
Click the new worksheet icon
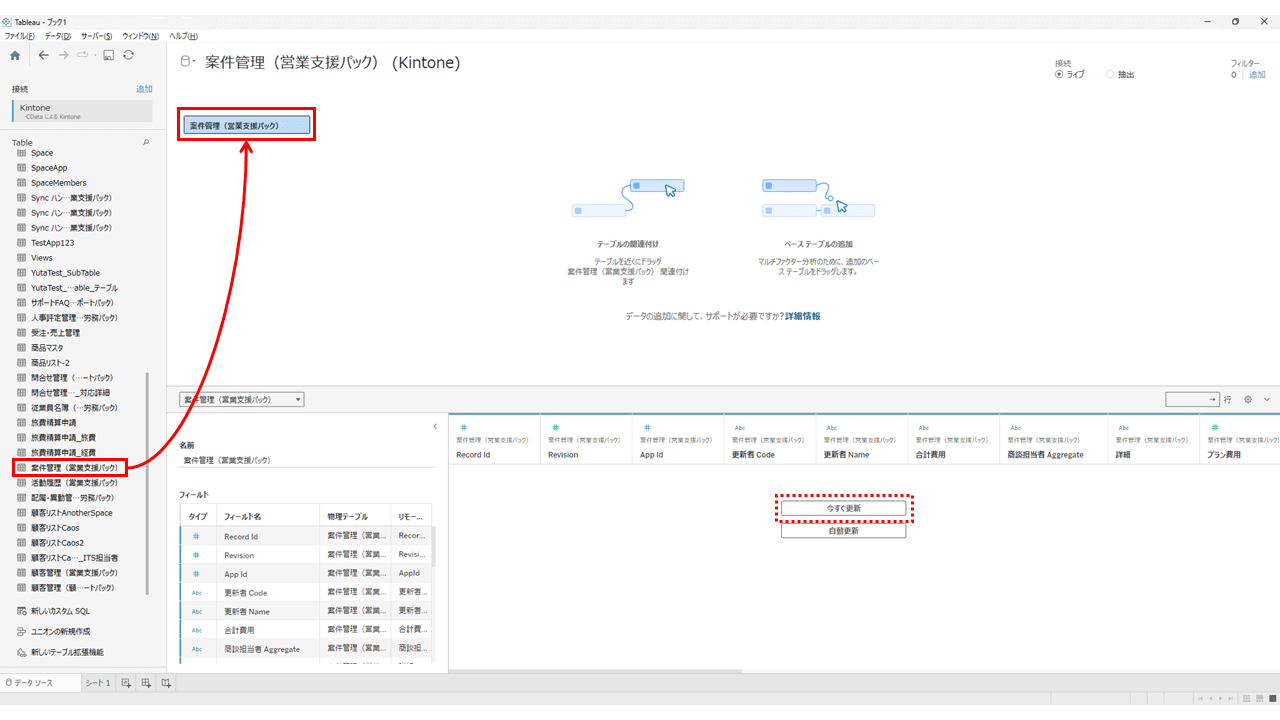(126, 683)
